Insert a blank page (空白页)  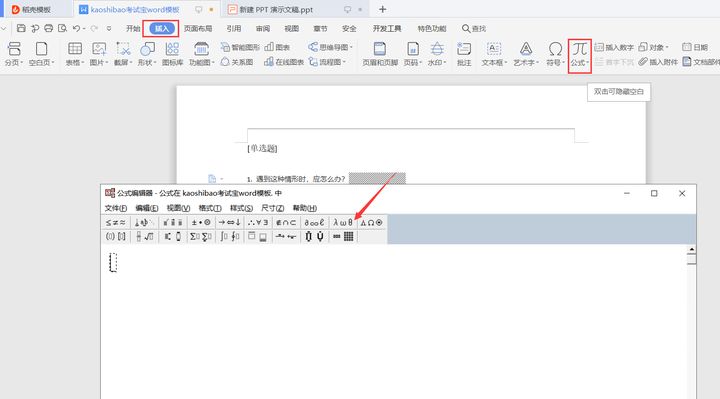41,54
